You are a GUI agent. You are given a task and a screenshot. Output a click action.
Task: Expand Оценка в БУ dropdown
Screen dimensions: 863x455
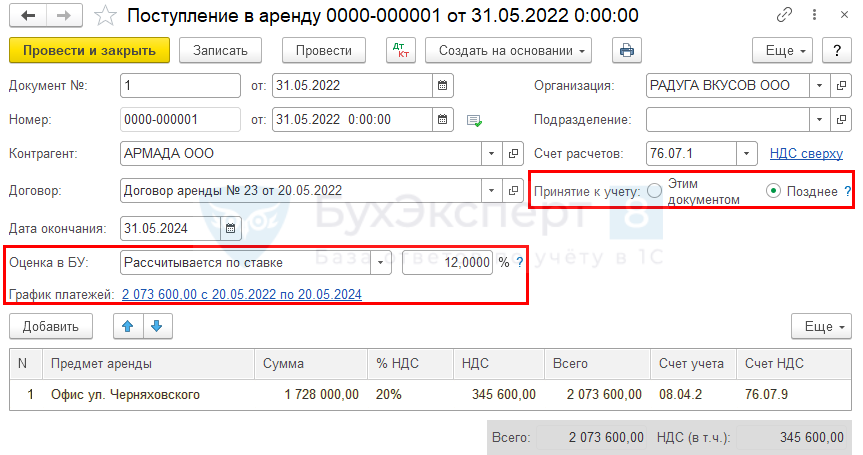pos(381,263)
